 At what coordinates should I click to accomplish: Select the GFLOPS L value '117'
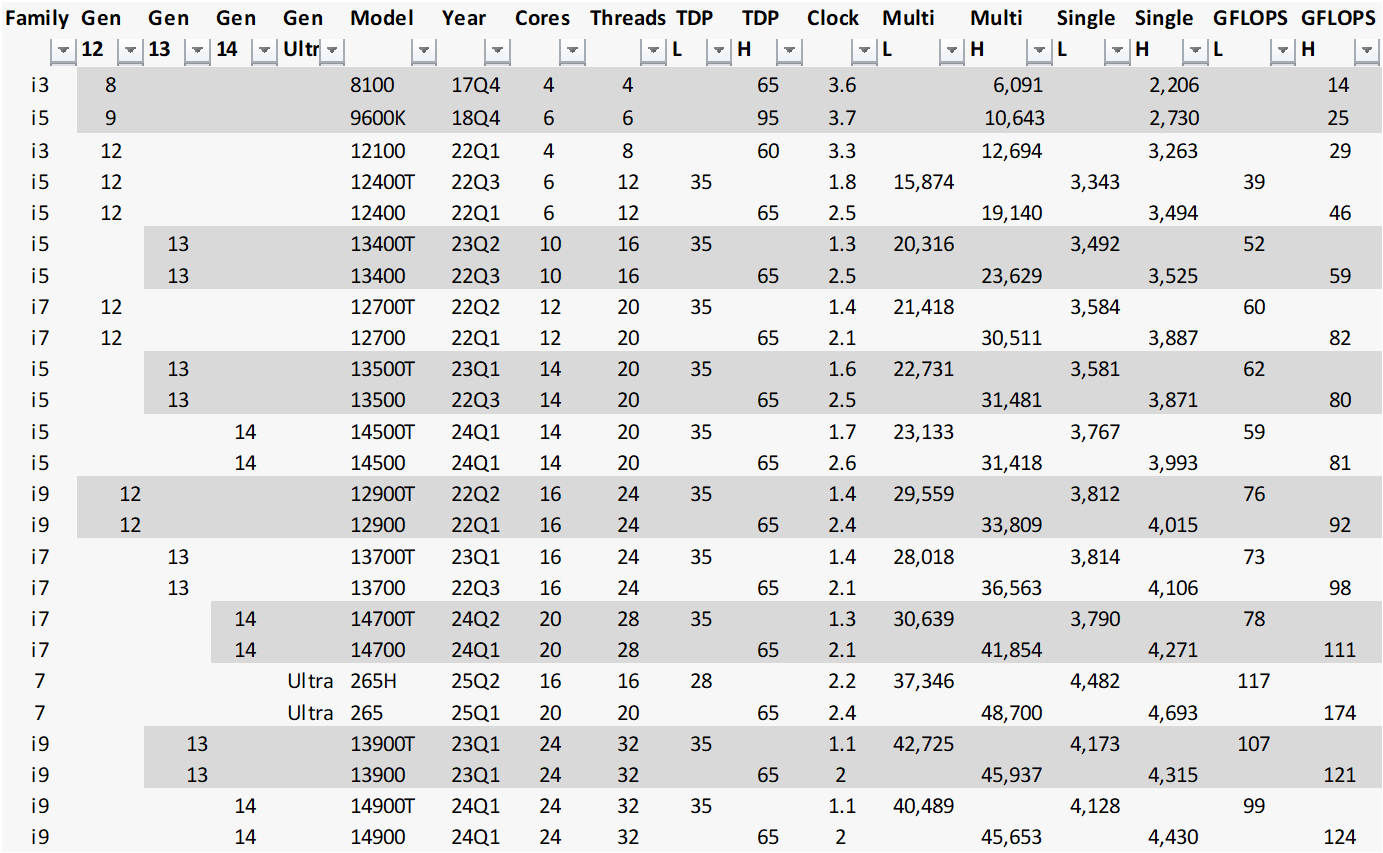pos(1254,682)
